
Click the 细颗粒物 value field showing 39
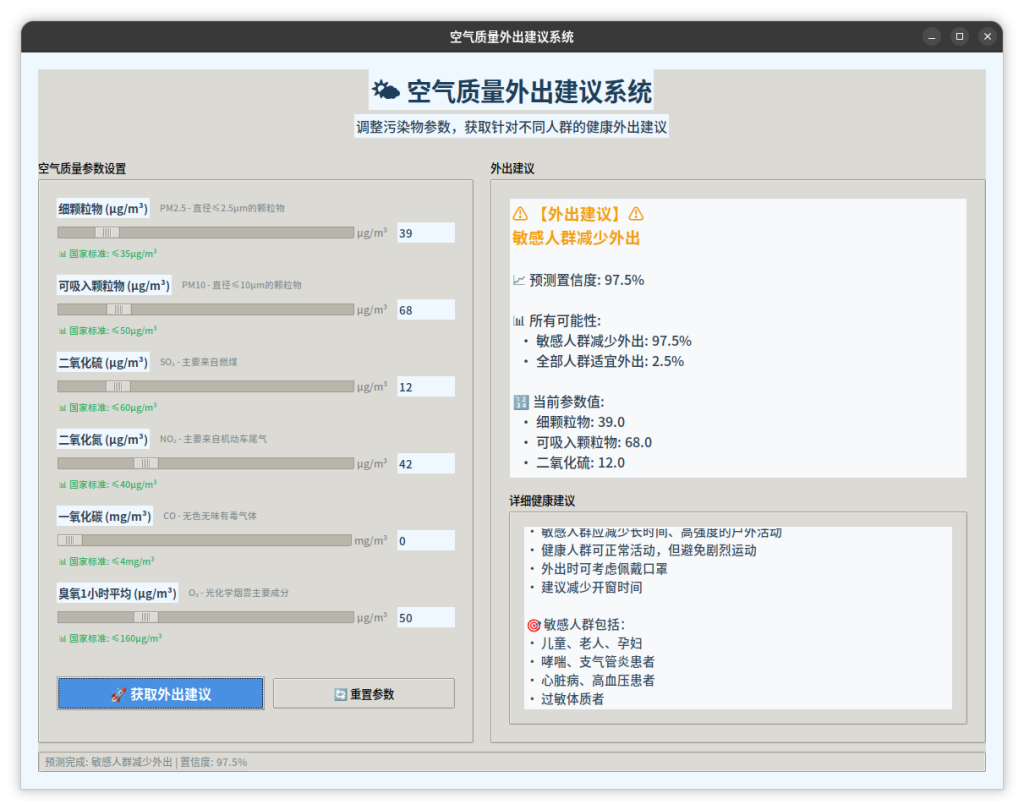click(x=425, y=233)
